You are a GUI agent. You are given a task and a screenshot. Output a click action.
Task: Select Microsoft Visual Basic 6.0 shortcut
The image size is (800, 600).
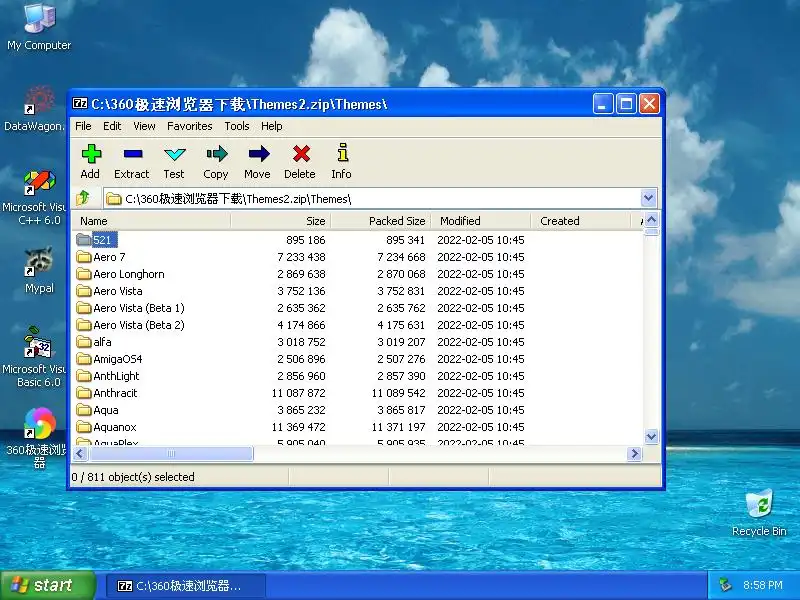click(x=35, y=357)
